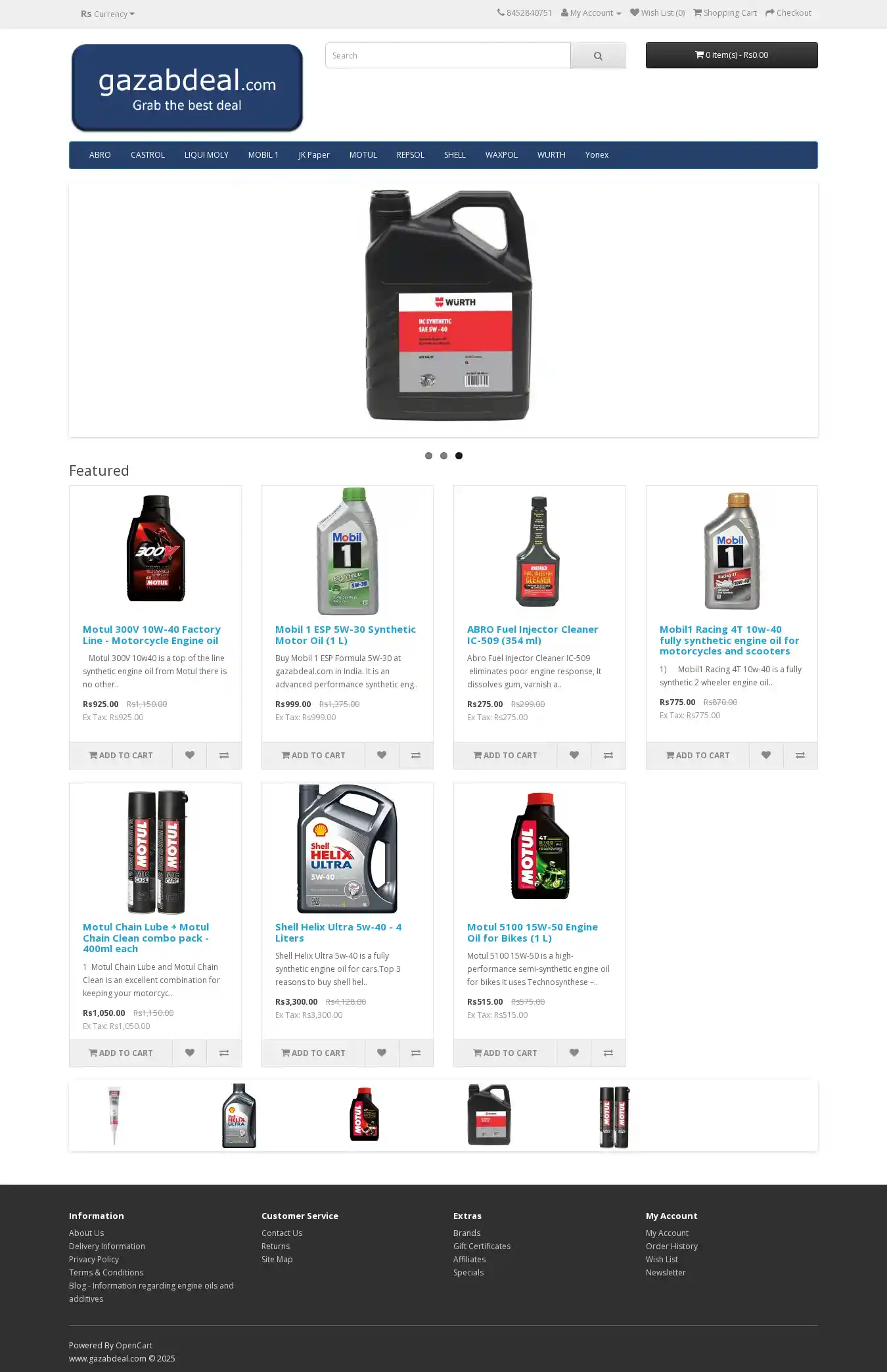This screenshot has width=887, height=1372.
Task: Select the third carousel slide dot
Action: pyautogui.click(x=459, y=455)
